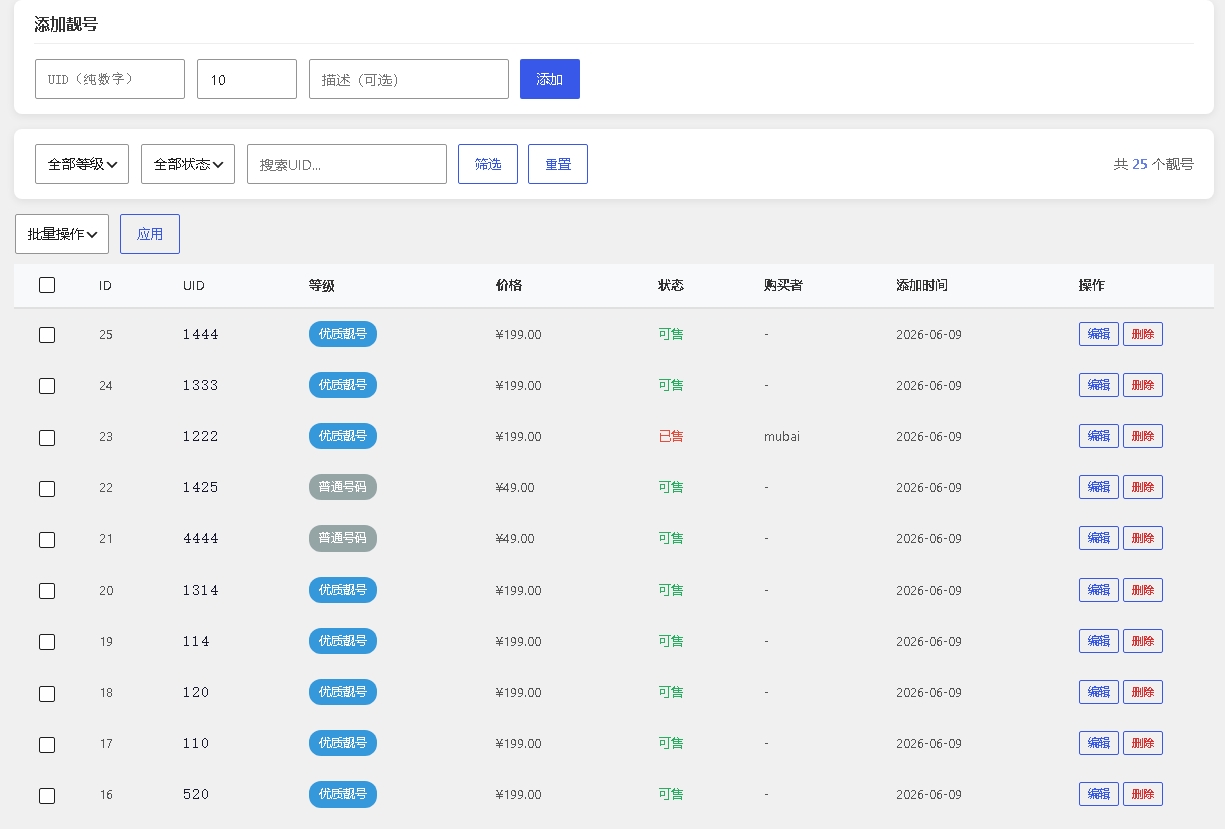Viewport: 1225px width, 829px height.
Task: Delete the row with UID 1314
Action: 1143,590
